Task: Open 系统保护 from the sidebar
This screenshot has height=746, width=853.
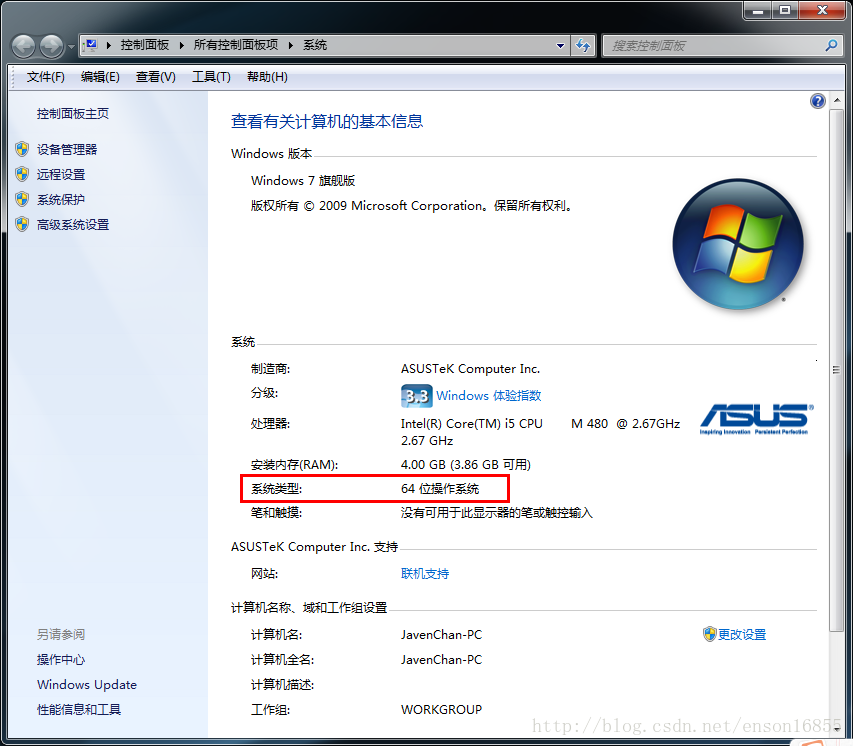Action: tap(61, 199)
